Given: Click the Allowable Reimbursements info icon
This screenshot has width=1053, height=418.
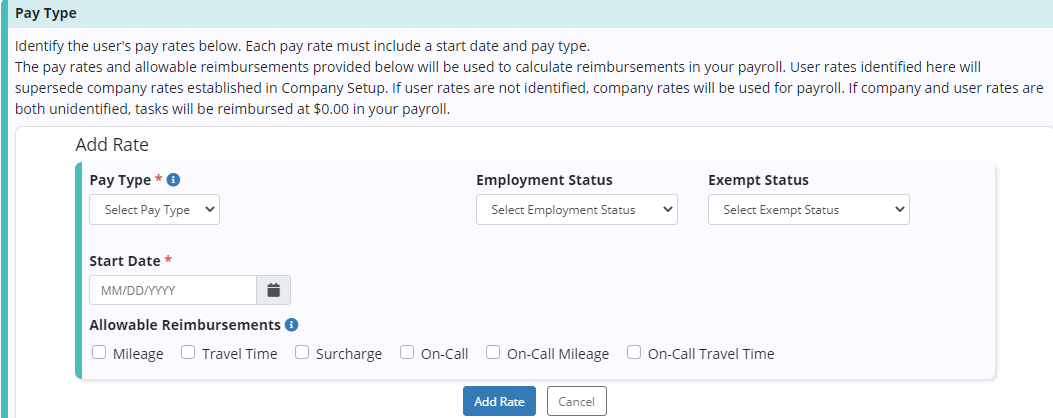Looking at the screenshot, I should (291, 325).
